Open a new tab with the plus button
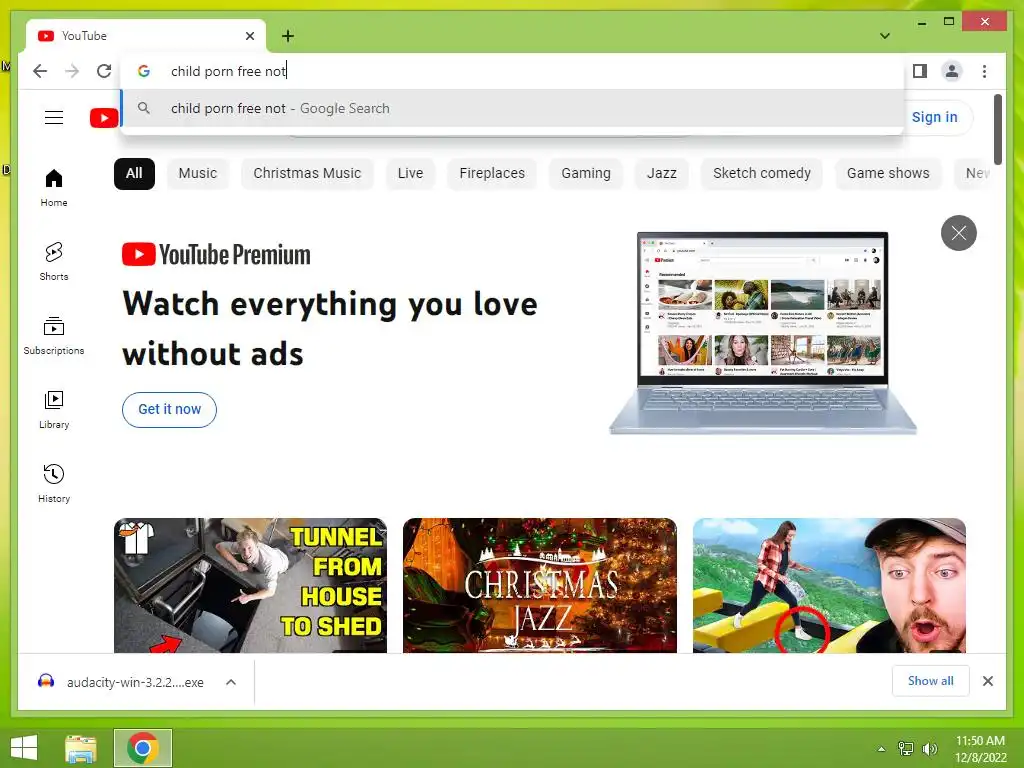The image size is (1024, 768). coord(287,36)
